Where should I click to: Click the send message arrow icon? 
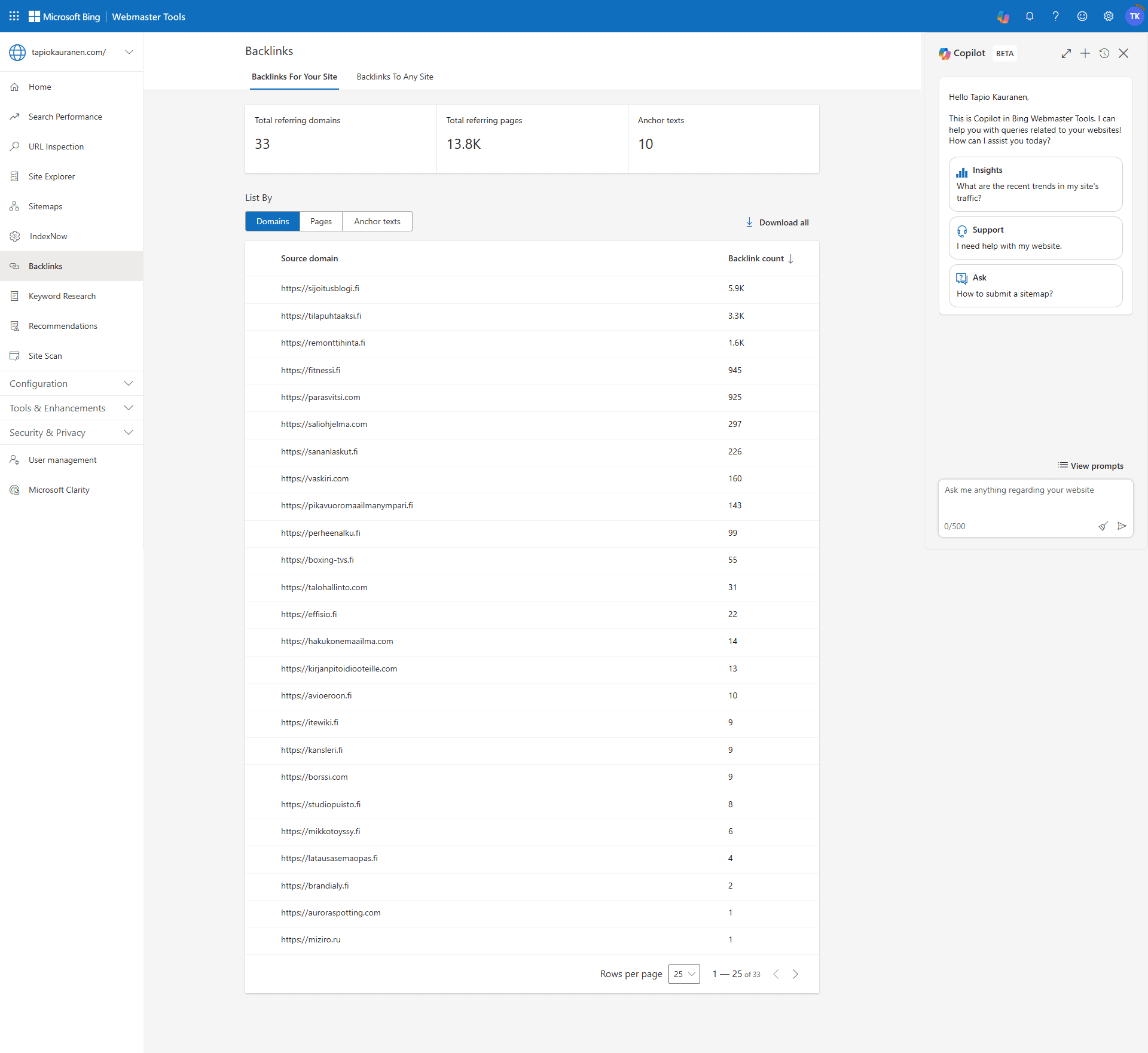coord(1122,526)
